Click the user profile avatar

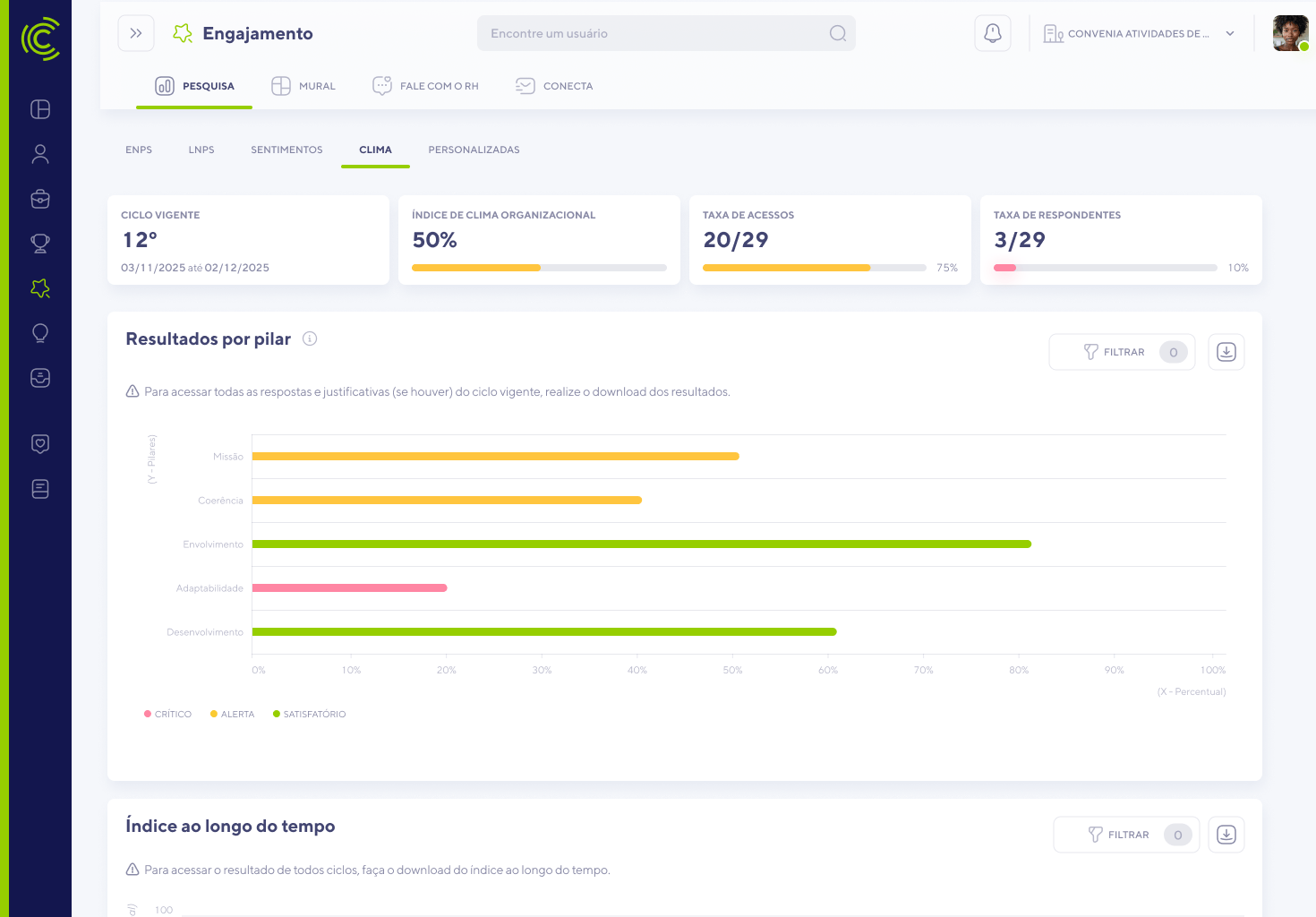pos(1290,34)
